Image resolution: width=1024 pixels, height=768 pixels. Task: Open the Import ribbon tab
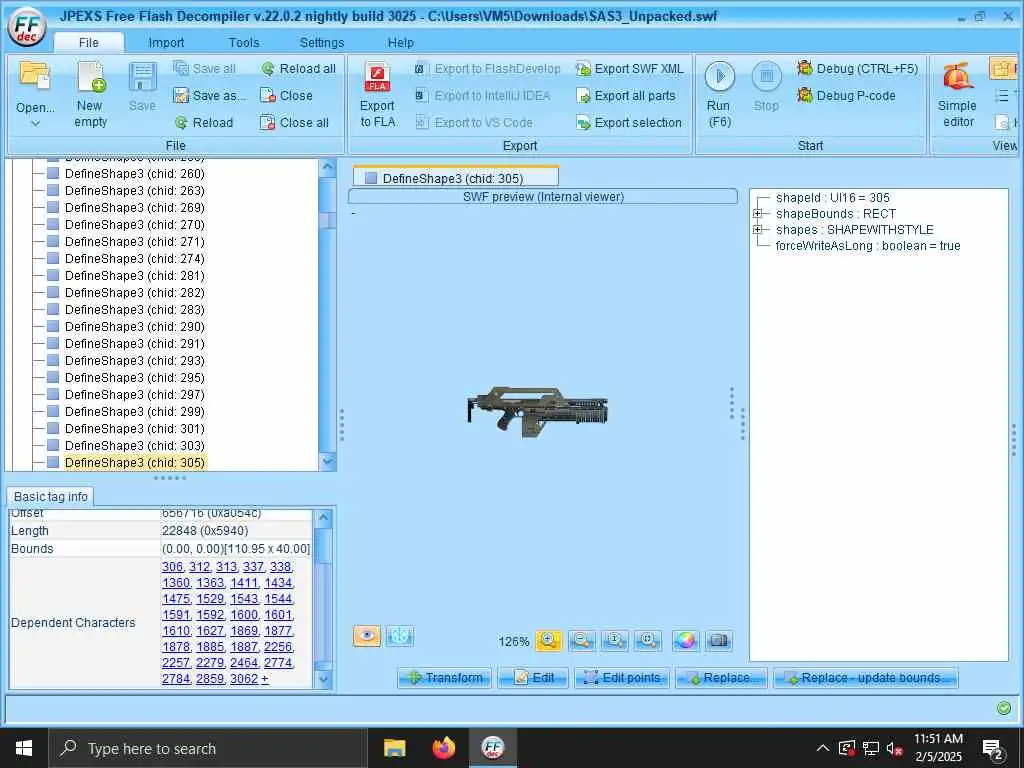166,42
